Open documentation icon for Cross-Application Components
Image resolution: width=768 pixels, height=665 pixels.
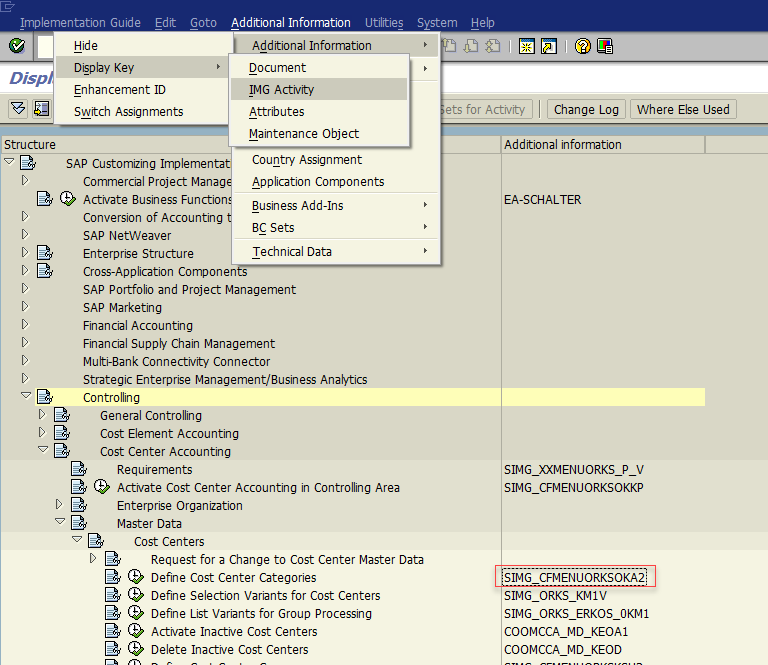point(45,271)
